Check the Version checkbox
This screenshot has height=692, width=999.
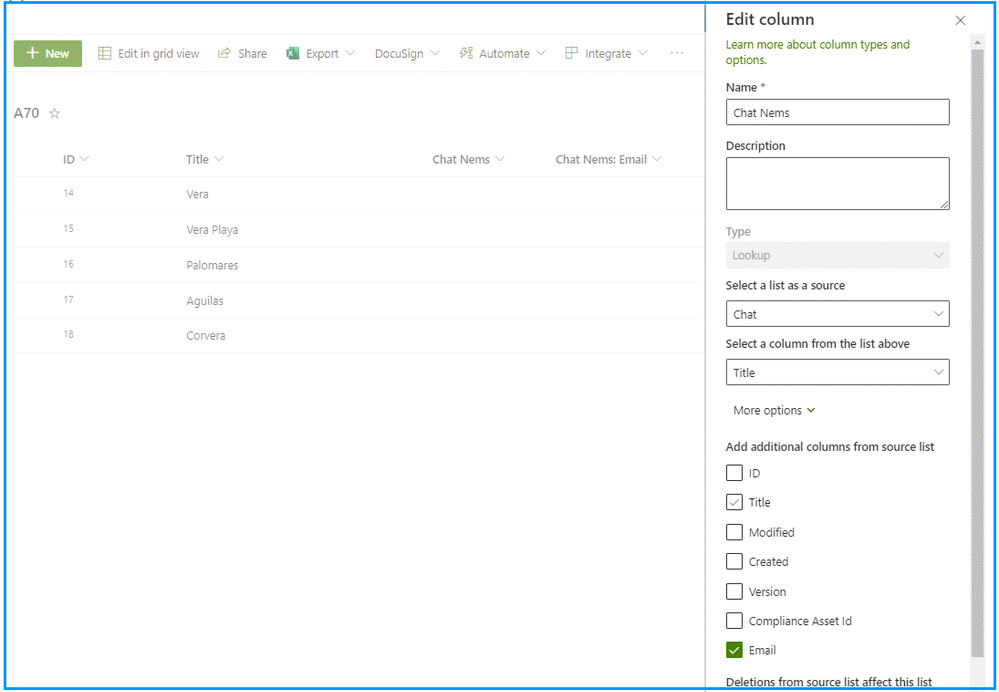click(735, 591)
